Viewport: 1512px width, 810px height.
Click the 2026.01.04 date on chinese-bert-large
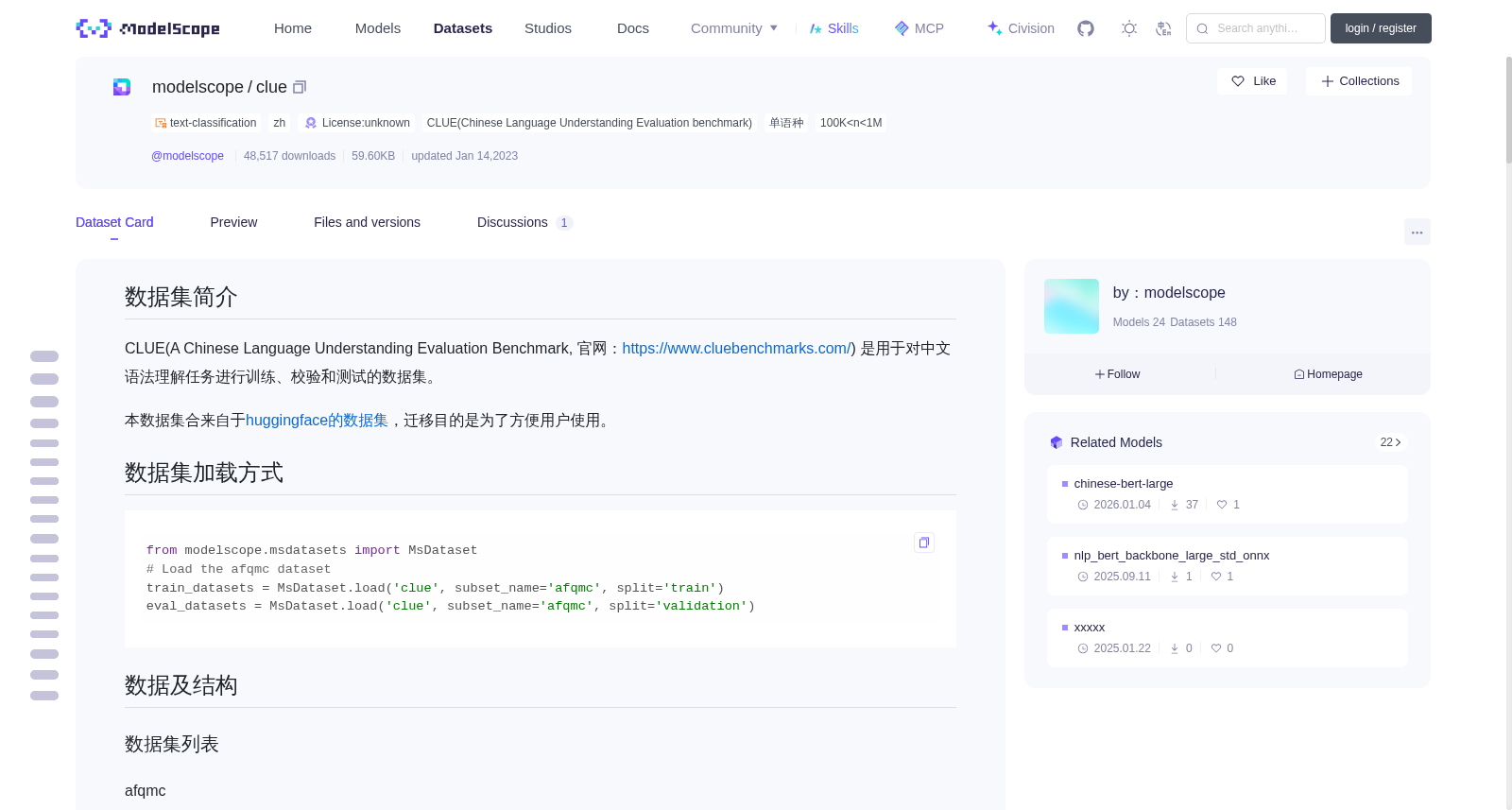pos(1122,505)
